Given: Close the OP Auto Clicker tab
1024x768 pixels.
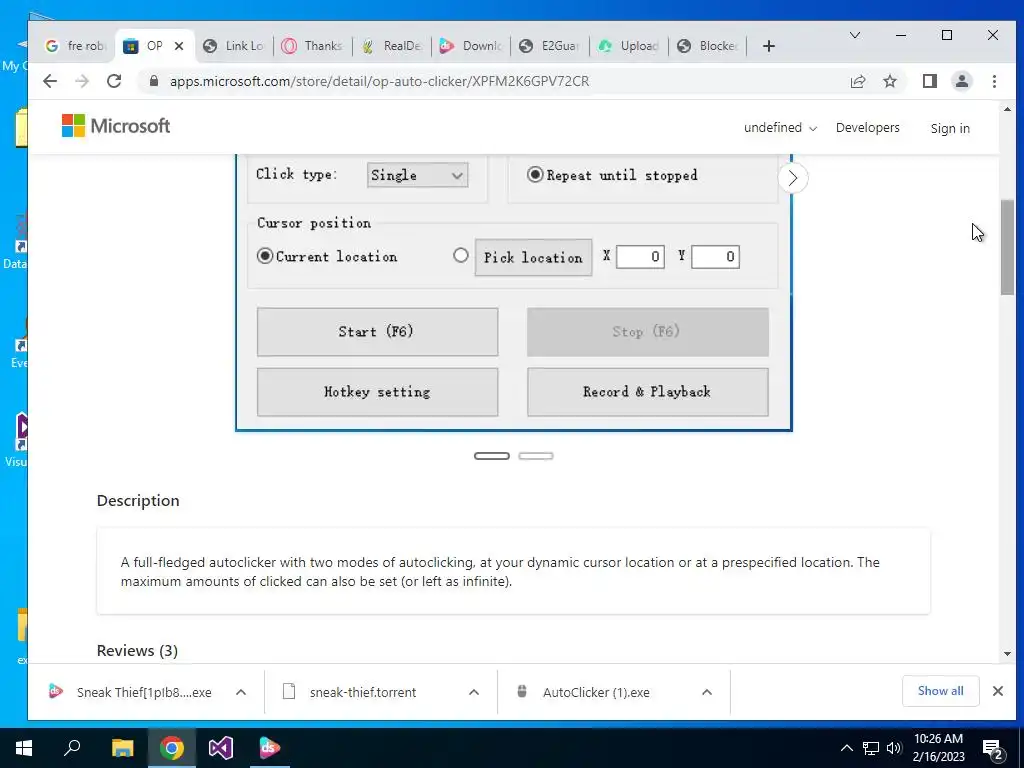Looking at the screenshot, I should coord(179,46).
